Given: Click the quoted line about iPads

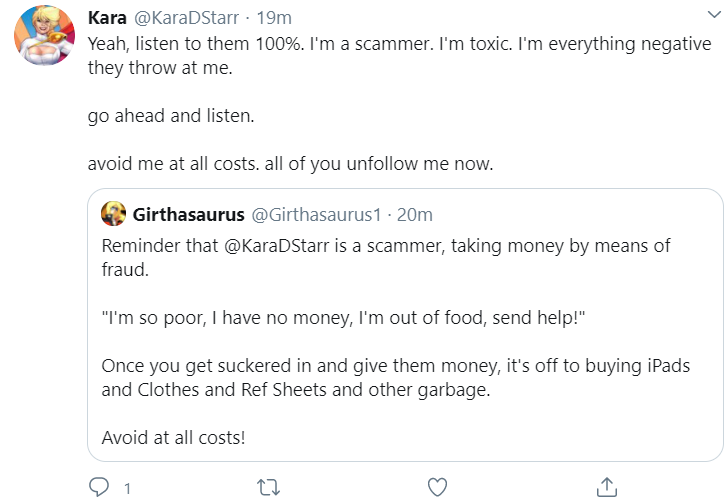Looking at the screenshot, I should [x=396, y=366].
